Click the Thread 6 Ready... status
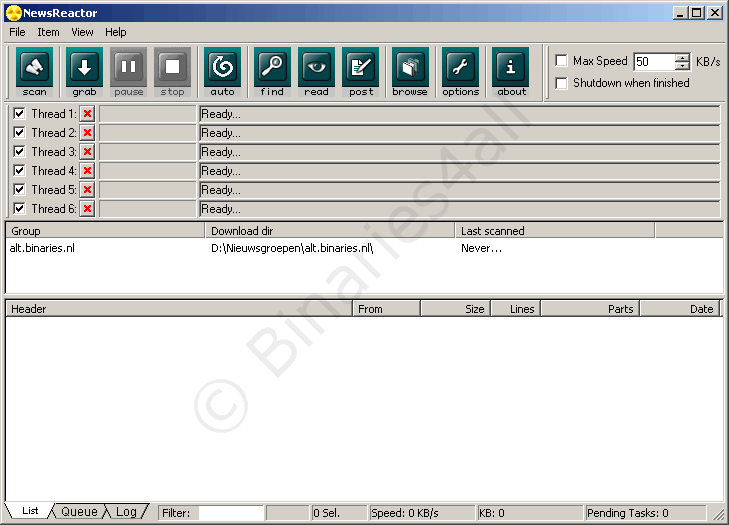729x525 pixels. point(459,209)
